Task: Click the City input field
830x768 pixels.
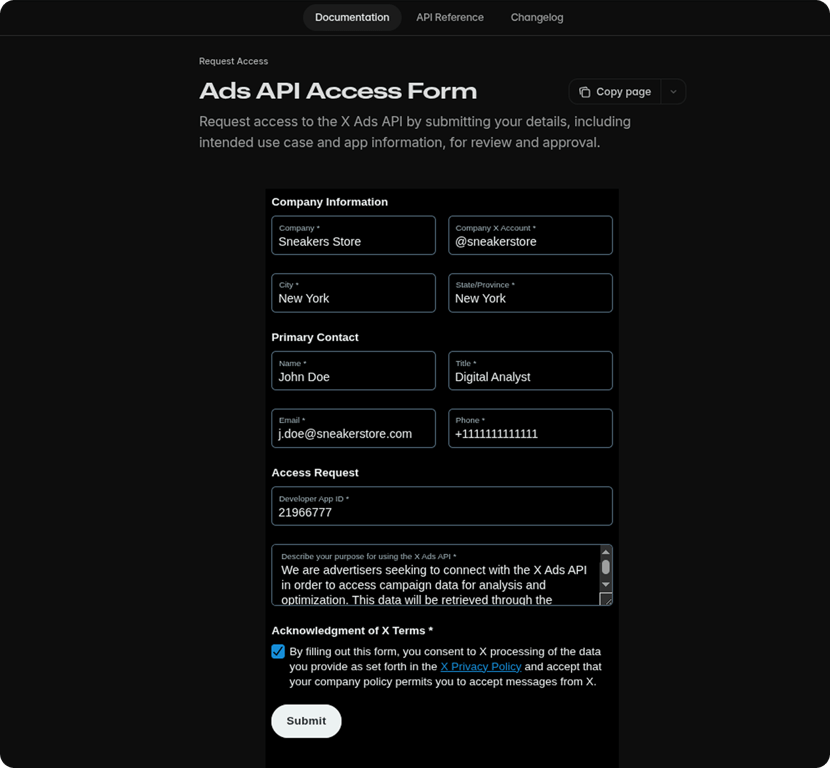Action: click(x=354, y=293)
